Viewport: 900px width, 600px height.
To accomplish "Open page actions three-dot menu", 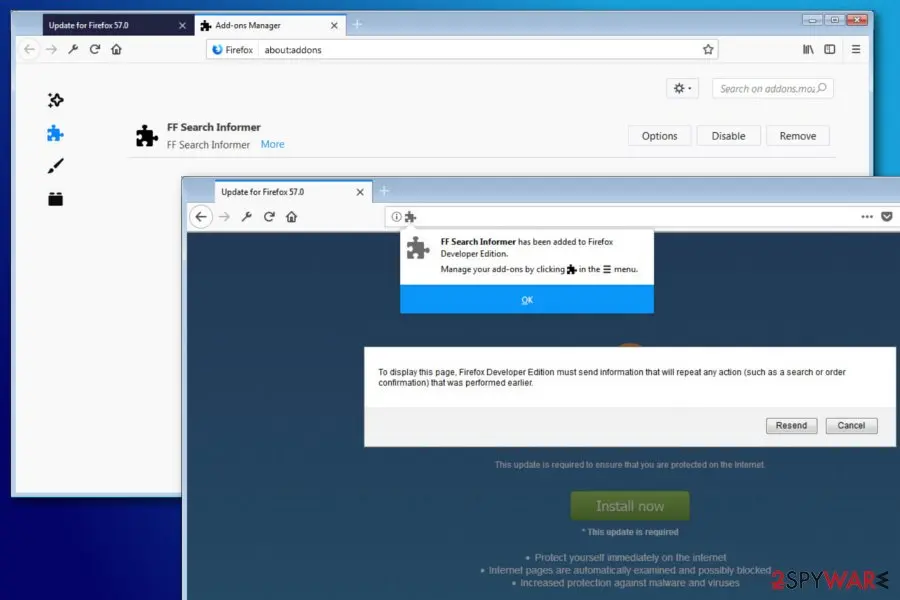I will (867, 216).
